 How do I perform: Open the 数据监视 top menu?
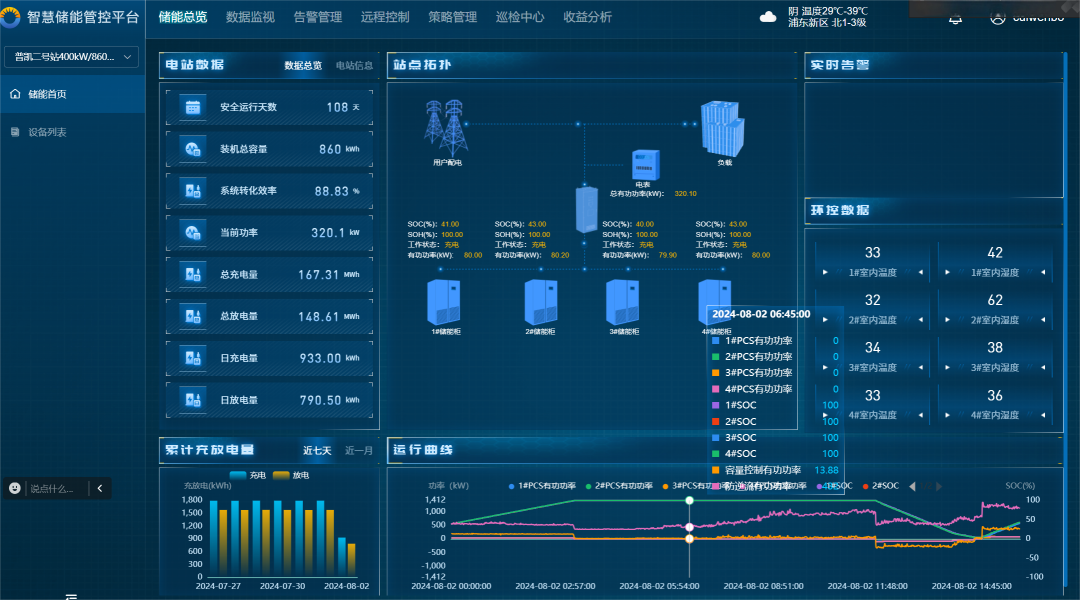coord(250,17)
